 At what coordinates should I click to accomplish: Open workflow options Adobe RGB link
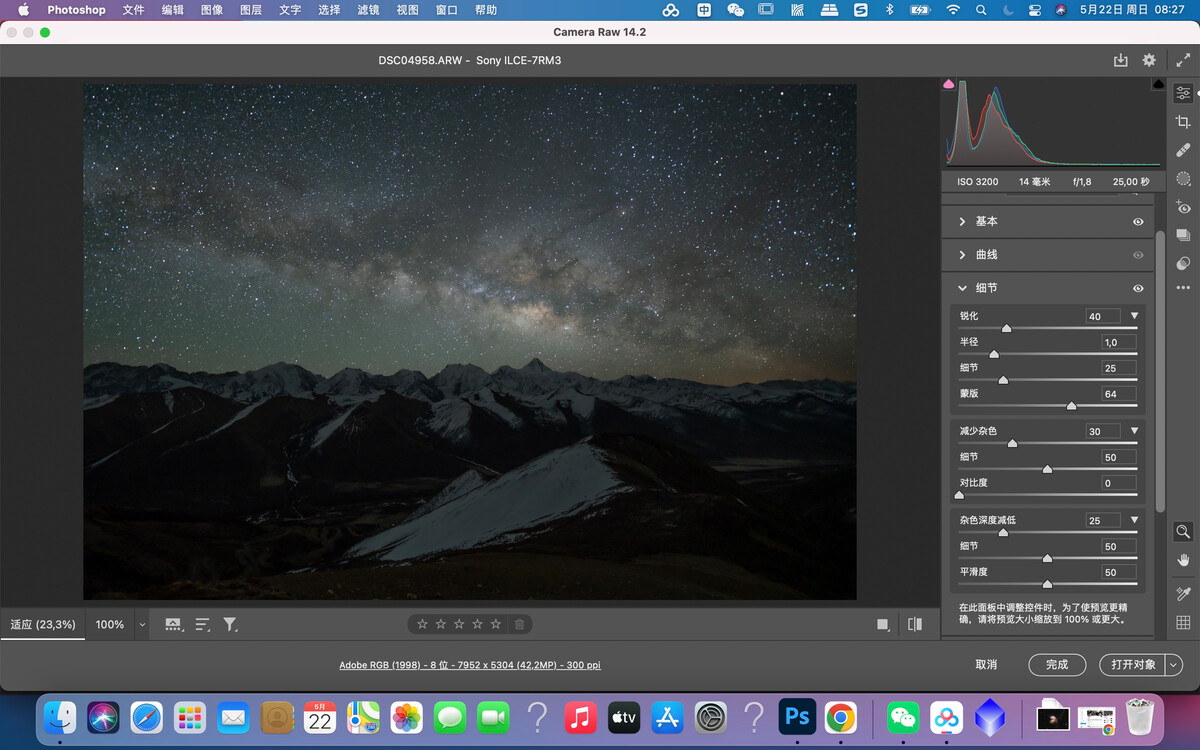click(x=470, y=665)
